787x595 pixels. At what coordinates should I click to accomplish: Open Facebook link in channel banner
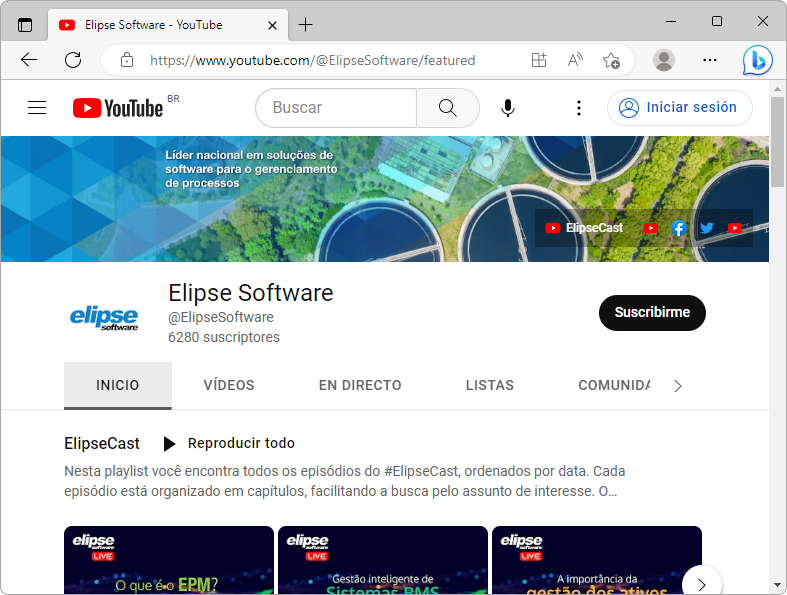point(679,228)
